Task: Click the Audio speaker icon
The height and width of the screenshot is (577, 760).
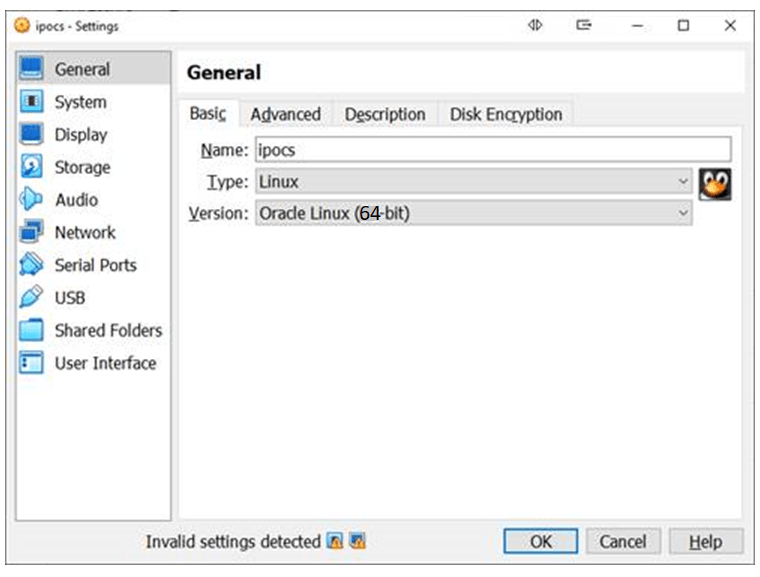Action: click(31, 199)
